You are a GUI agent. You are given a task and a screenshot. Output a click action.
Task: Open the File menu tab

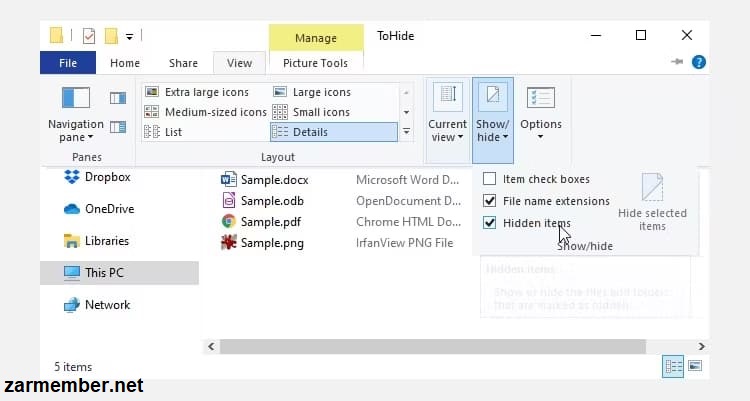tap(68, 63)
